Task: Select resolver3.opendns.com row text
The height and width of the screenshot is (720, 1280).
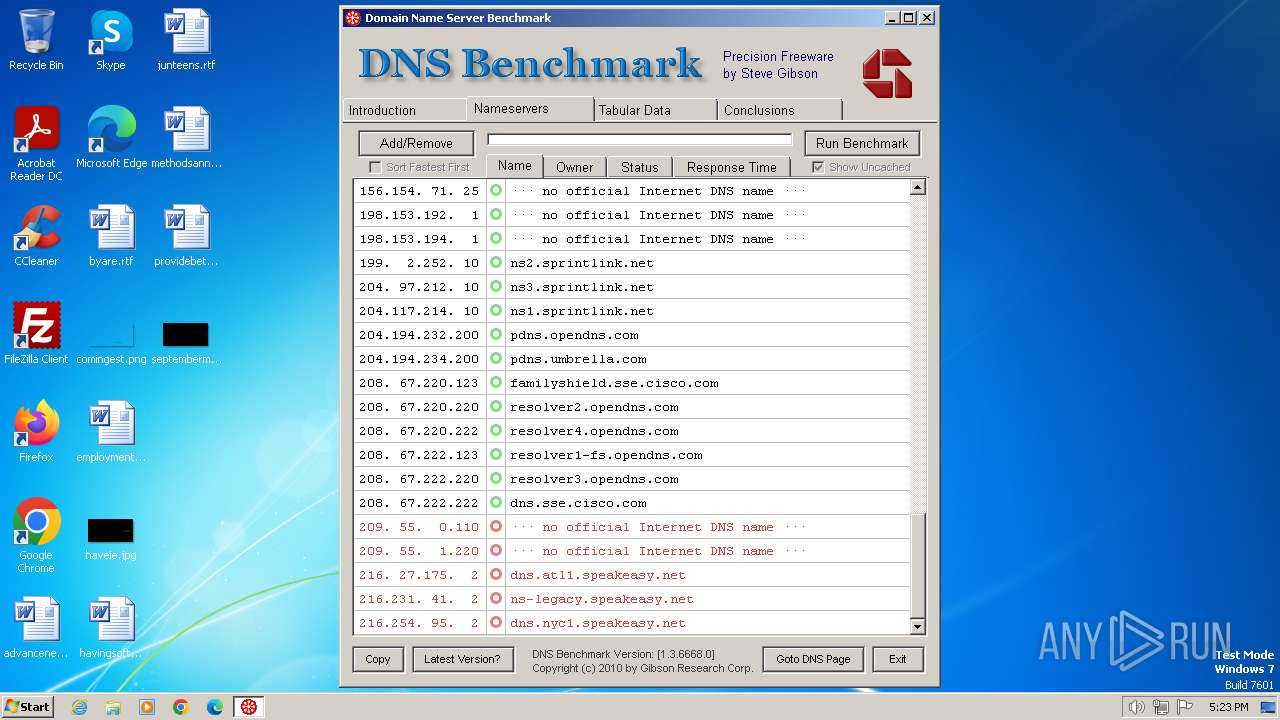Action: pyautogui.click(x=594, y=479)
